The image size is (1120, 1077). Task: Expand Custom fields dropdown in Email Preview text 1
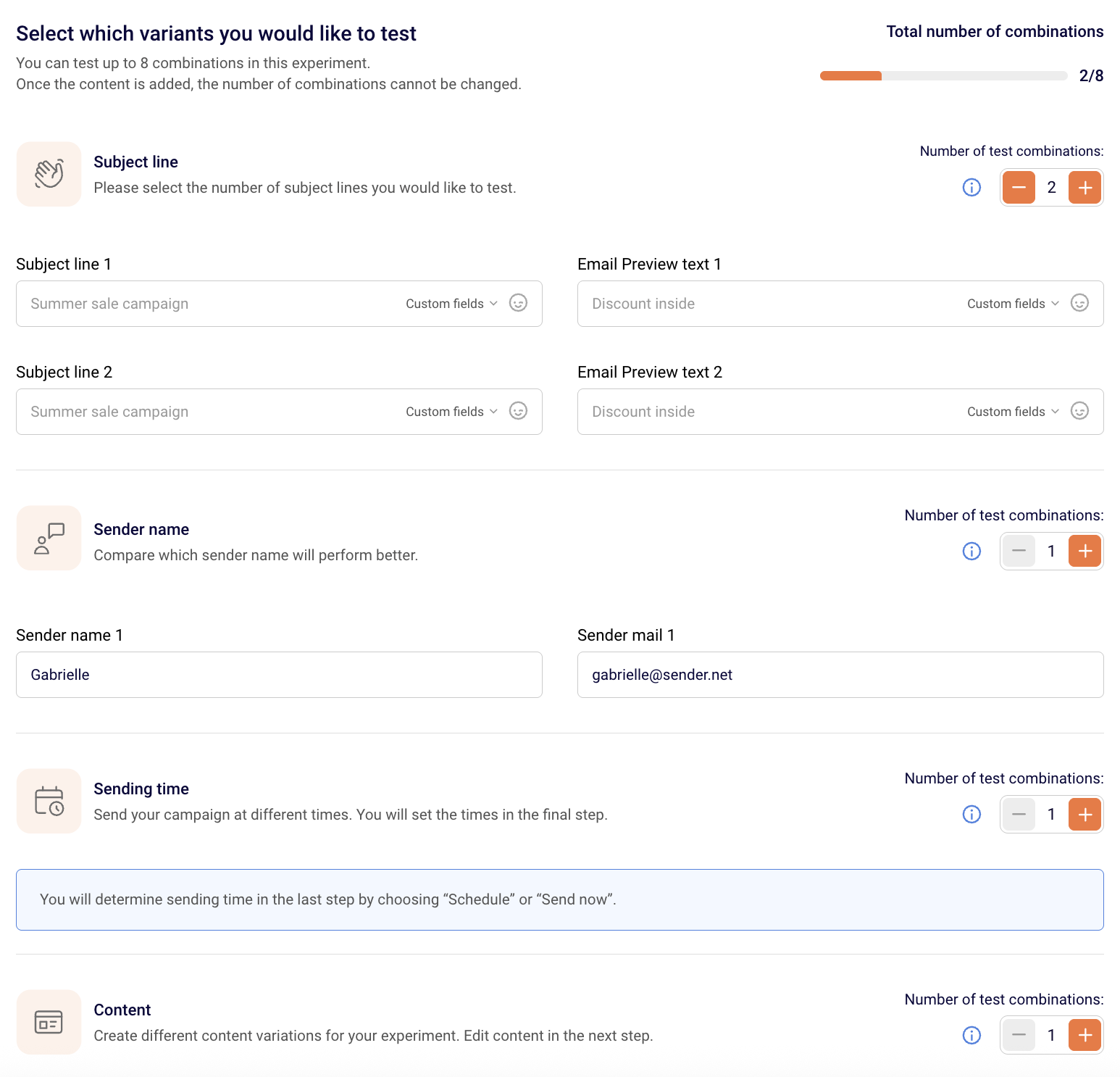coord(1013,304)
